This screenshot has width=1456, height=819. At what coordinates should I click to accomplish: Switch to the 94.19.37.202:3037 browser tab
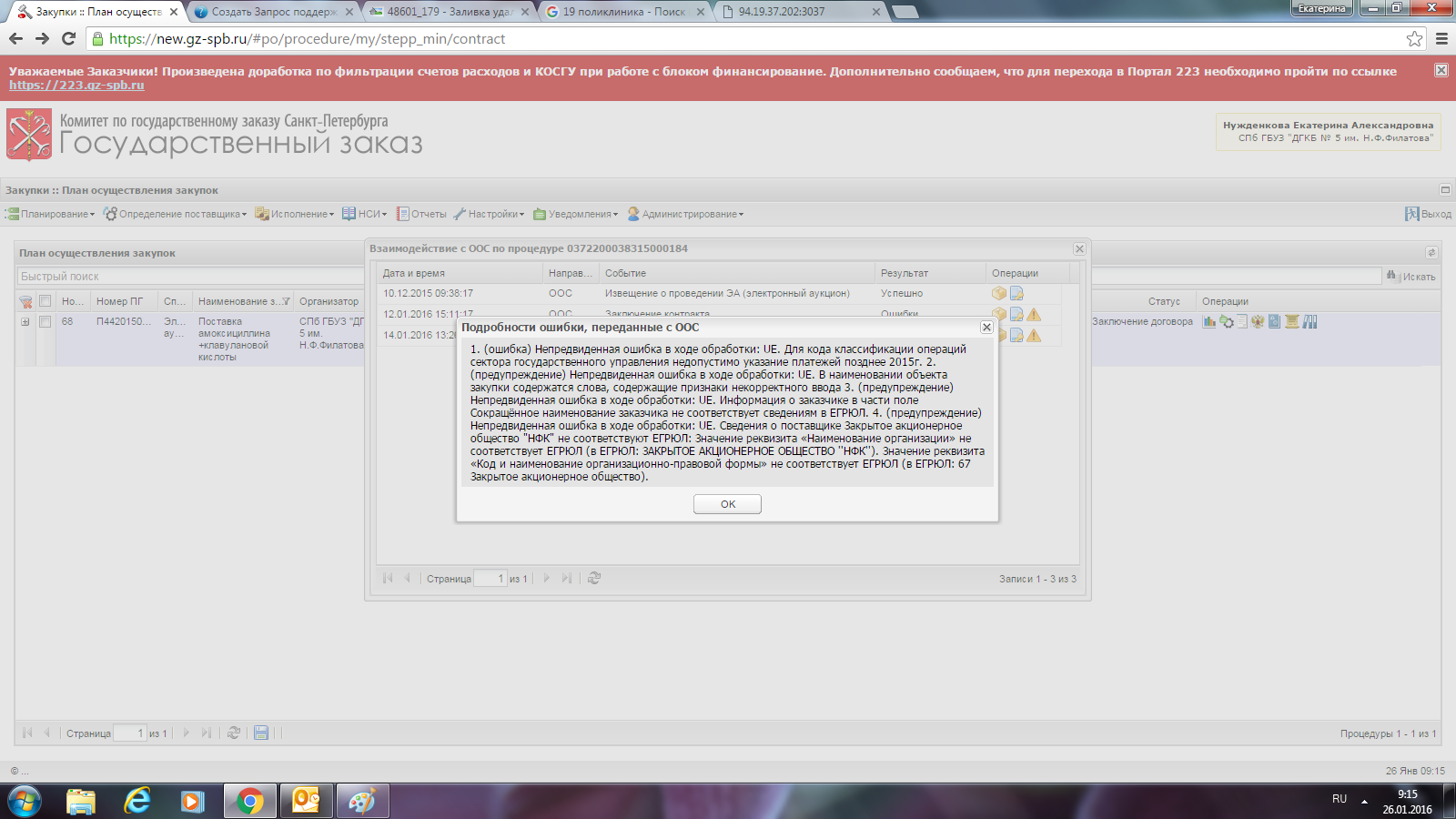(x=800, y=12)
